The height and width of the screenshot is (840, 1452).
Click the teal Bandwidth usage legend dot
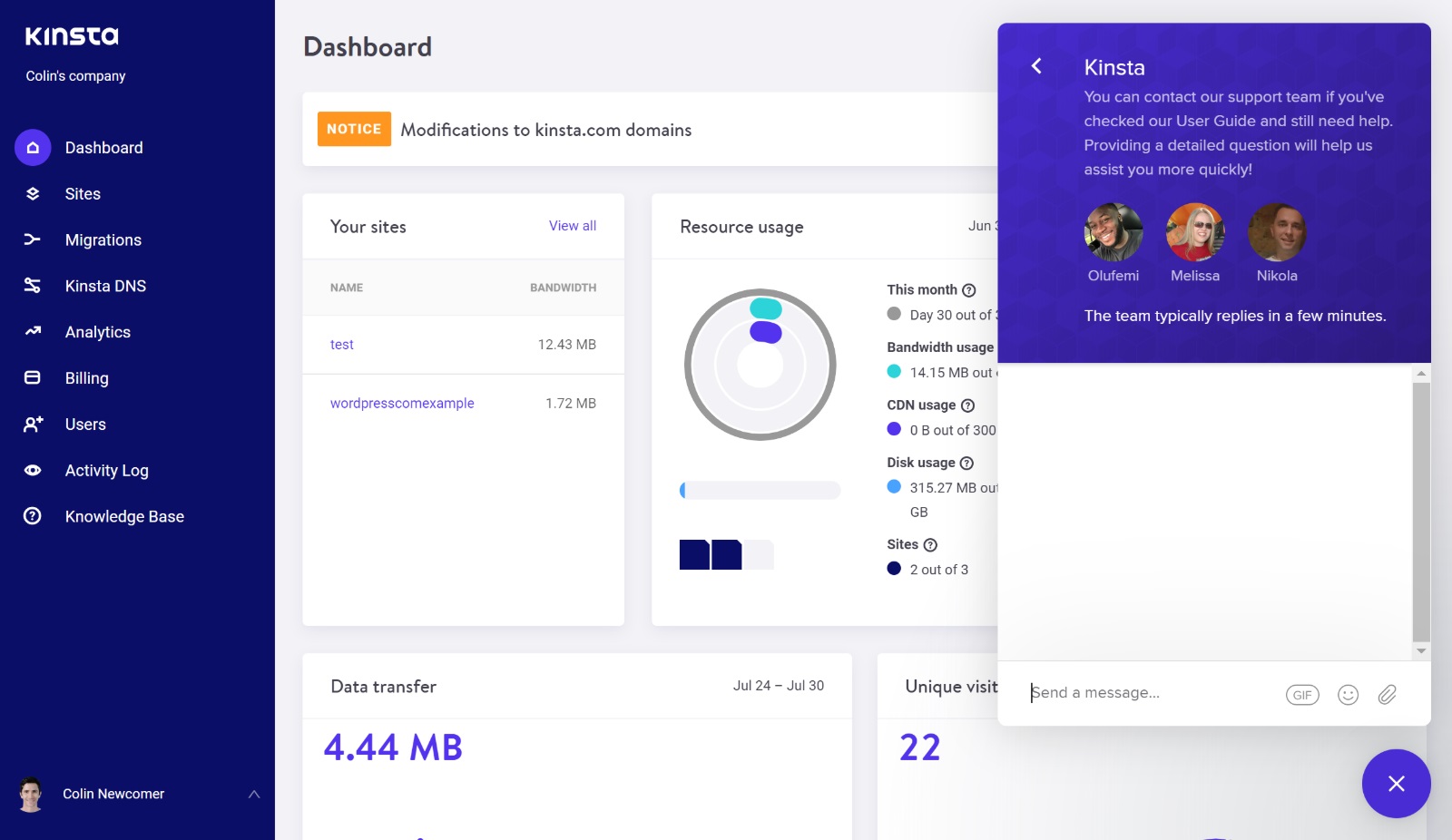(x=894, y=371)
